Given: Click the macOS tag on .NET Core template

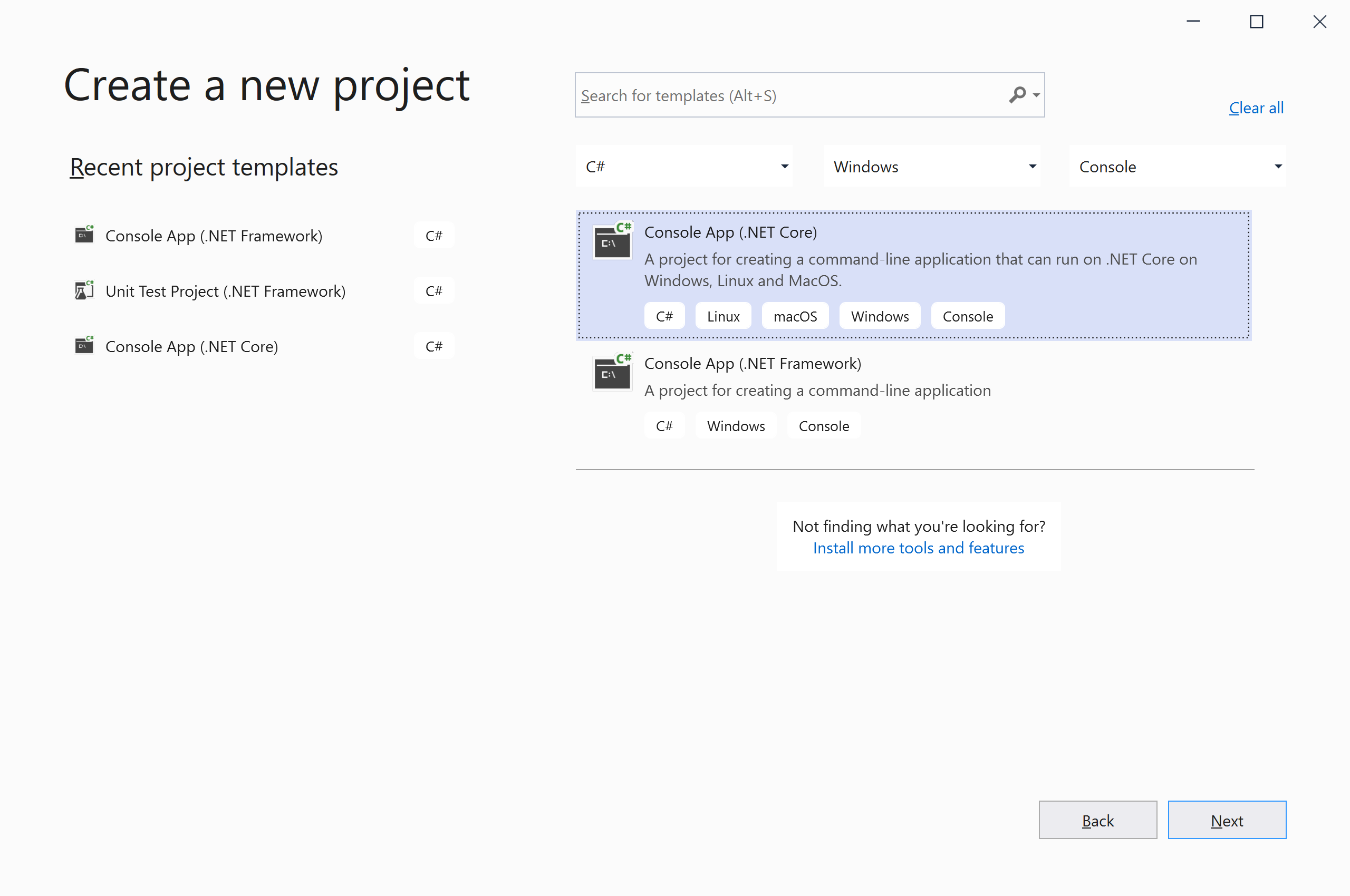Looking at the screenshot, I should pos(795,316).
